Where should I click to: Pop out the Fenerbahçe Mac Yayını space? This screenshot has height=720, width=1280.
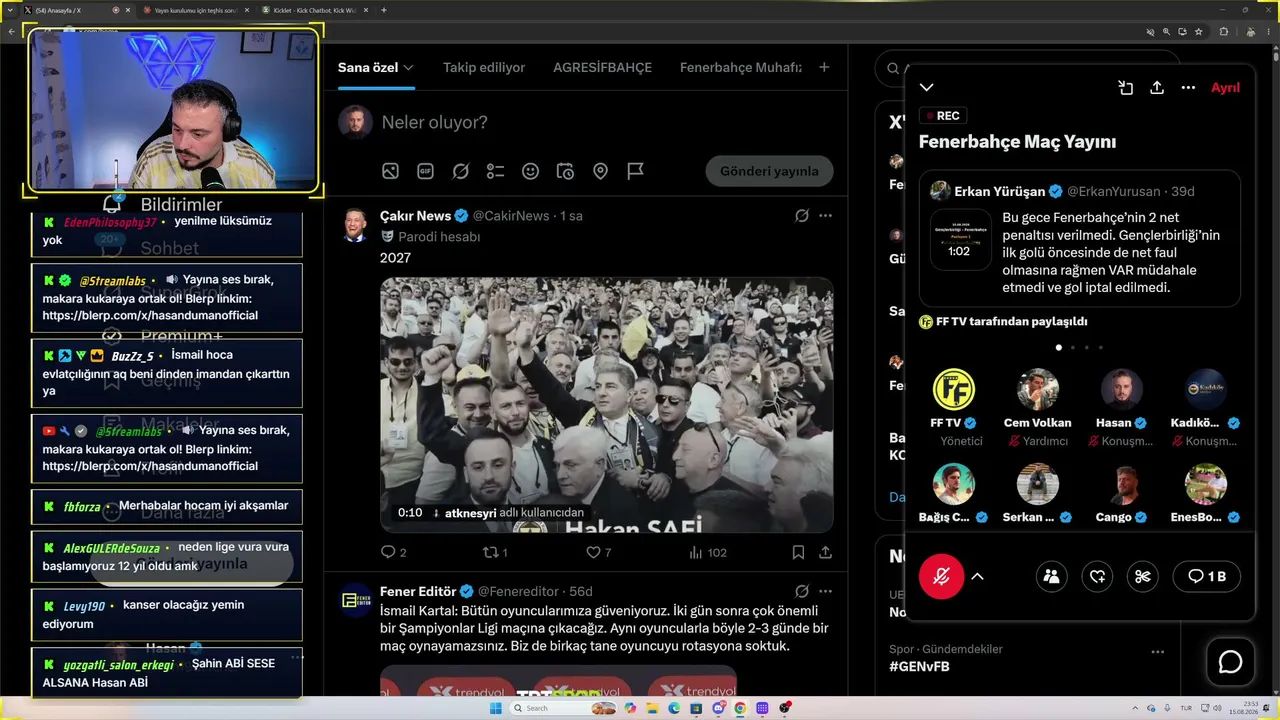1125,88
